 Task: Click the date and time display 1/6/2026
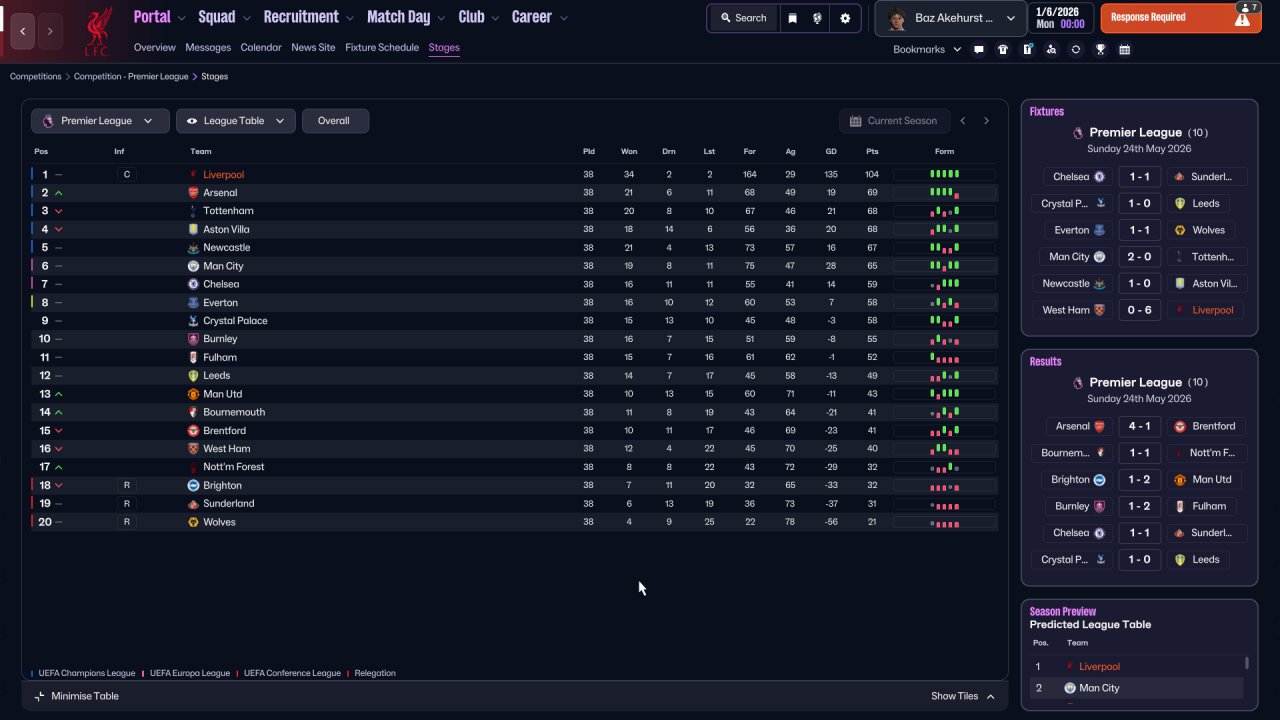tap(1060, 18)
